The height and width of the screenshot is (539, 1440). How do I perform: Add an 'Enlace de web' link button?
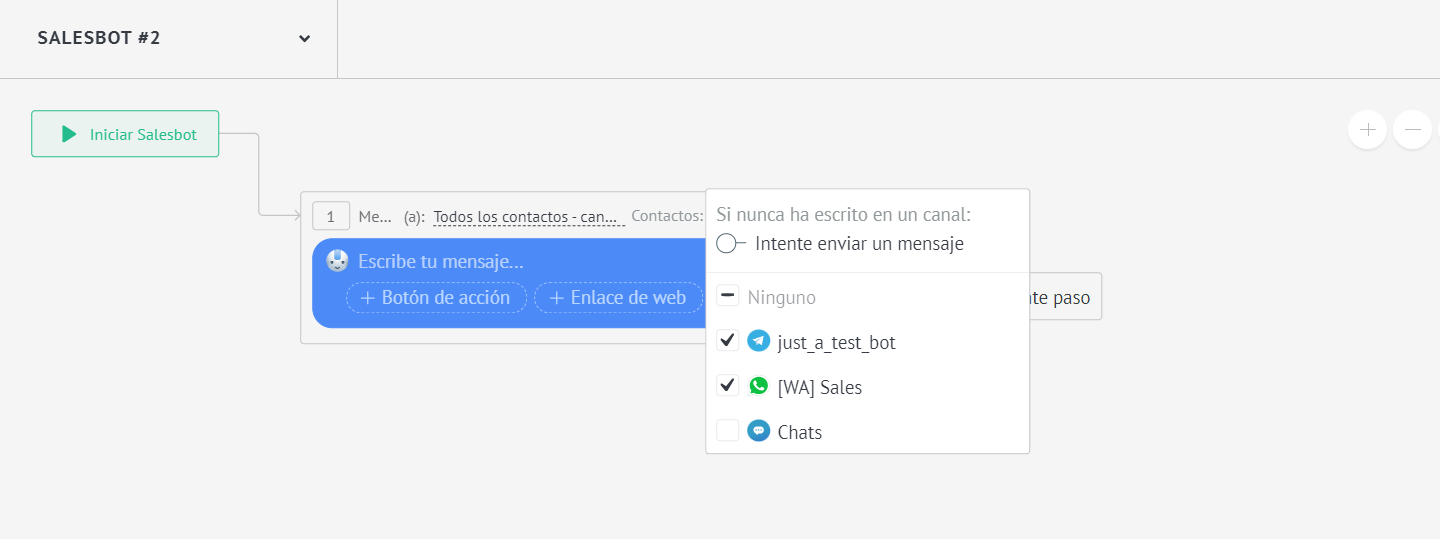click(618, 298)
